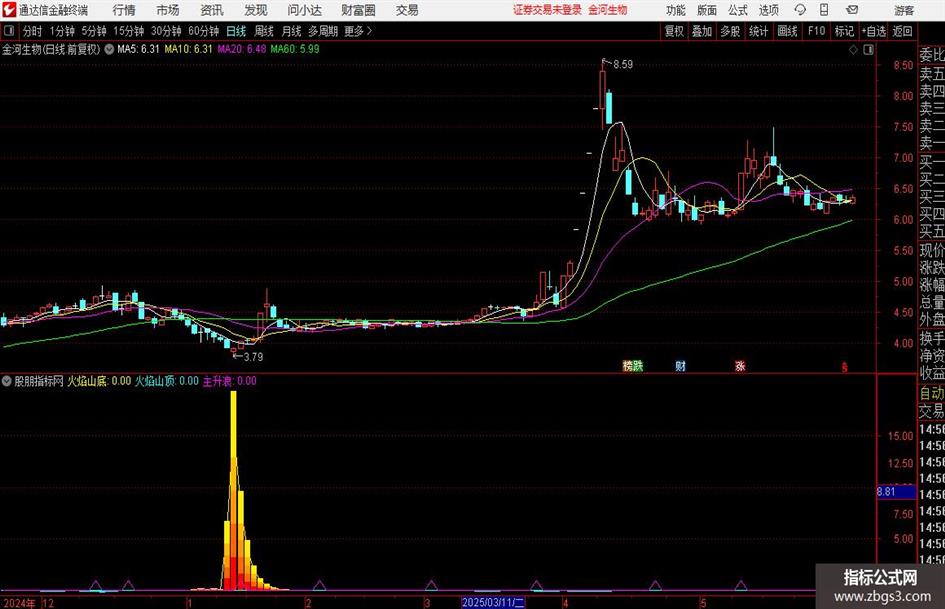Switch to the 分时 period tab
The image size is (945, 609).
(x=33, y=31)
